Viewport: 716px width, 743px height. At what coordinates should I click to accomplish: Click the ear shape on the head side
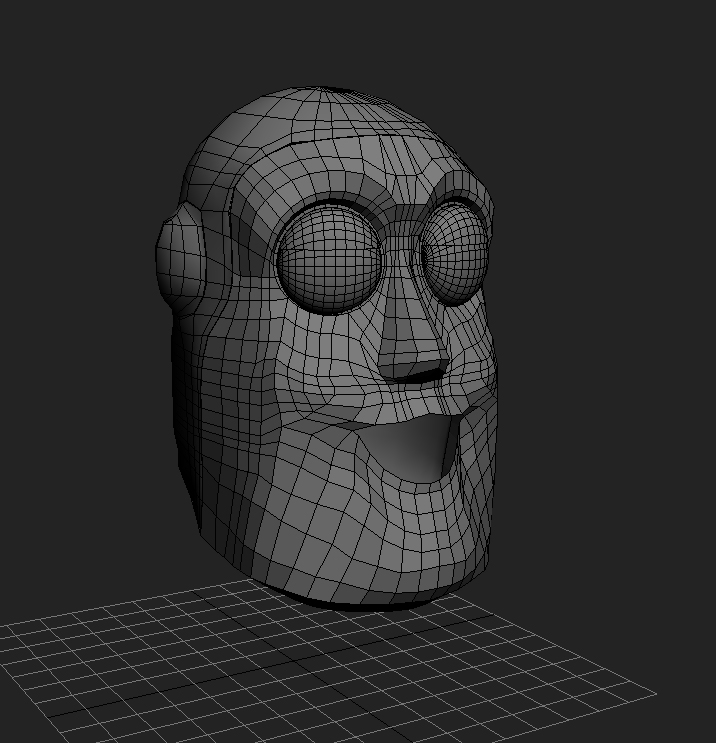pos(181,256)
